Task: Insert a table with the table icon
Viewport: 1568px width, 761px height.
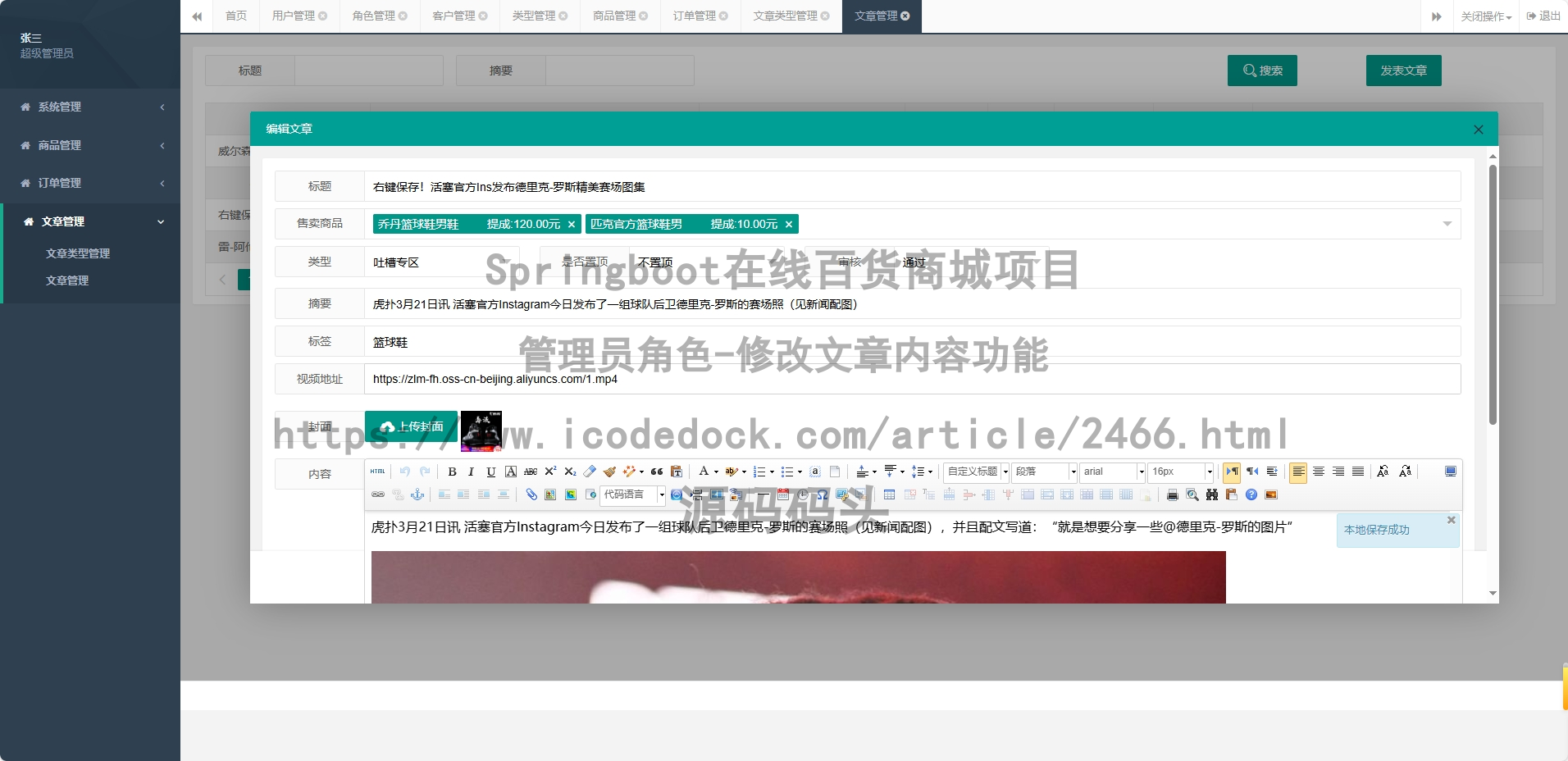Action: pyautogui.click(x=889, y=494)
